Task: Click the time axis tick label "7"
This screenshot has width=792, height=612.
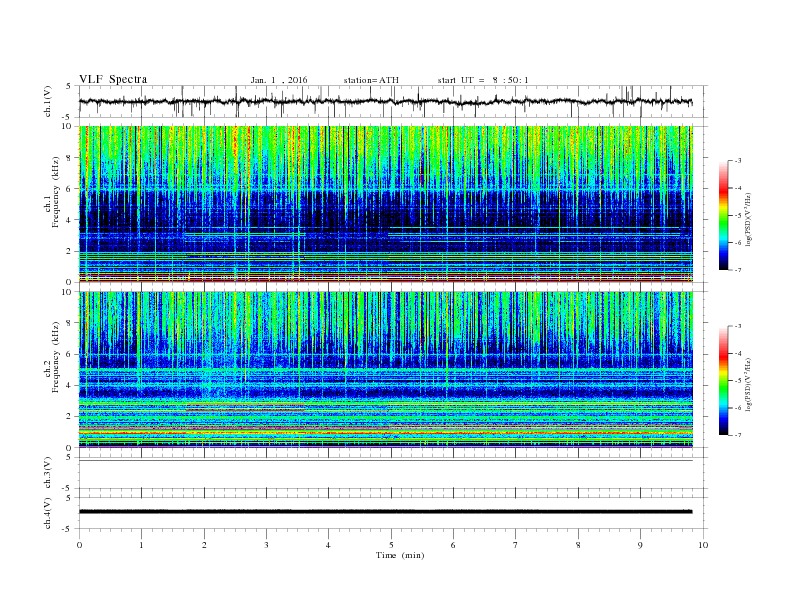Action: click(x=515, y=545)
